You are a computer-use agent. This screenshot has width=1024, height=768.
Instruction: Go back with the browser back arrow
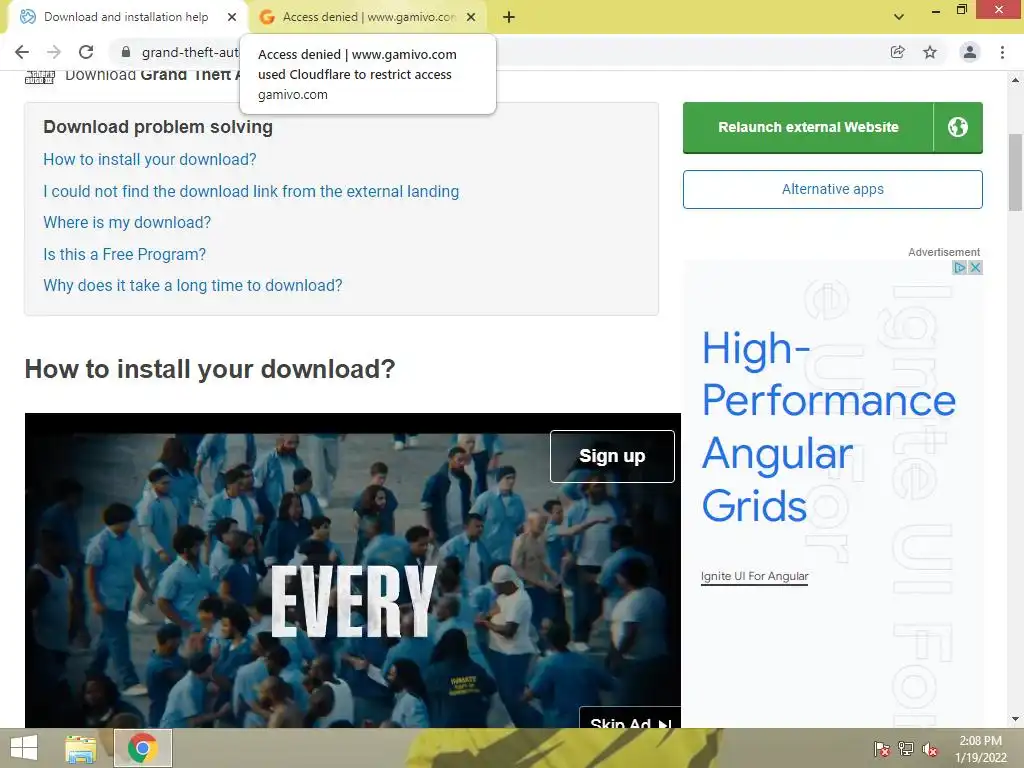coord(22,52)
